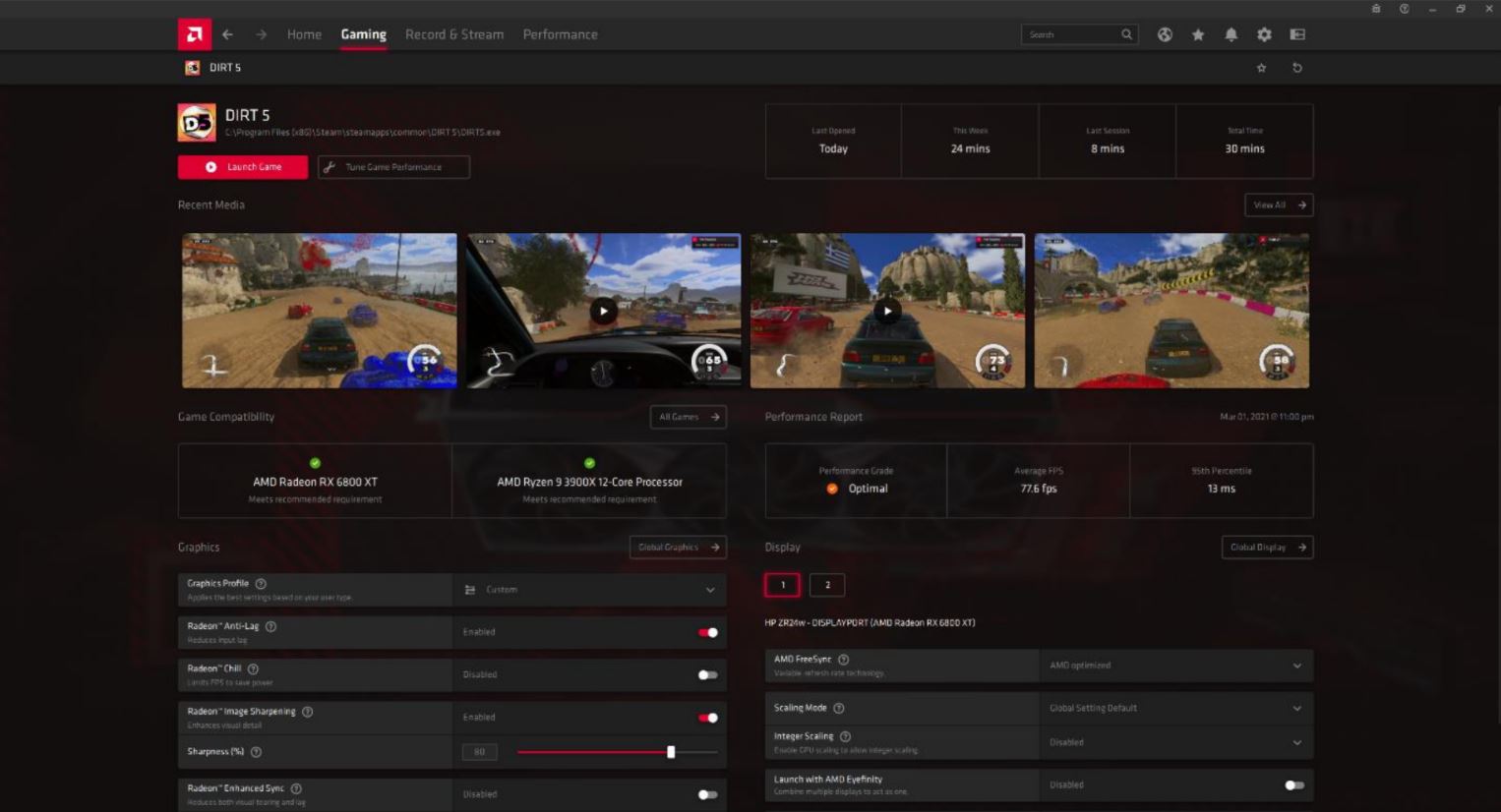1501x812 pixels.
Task: Open fourth recent media screenshot
Action: (x=1171, y=311)
